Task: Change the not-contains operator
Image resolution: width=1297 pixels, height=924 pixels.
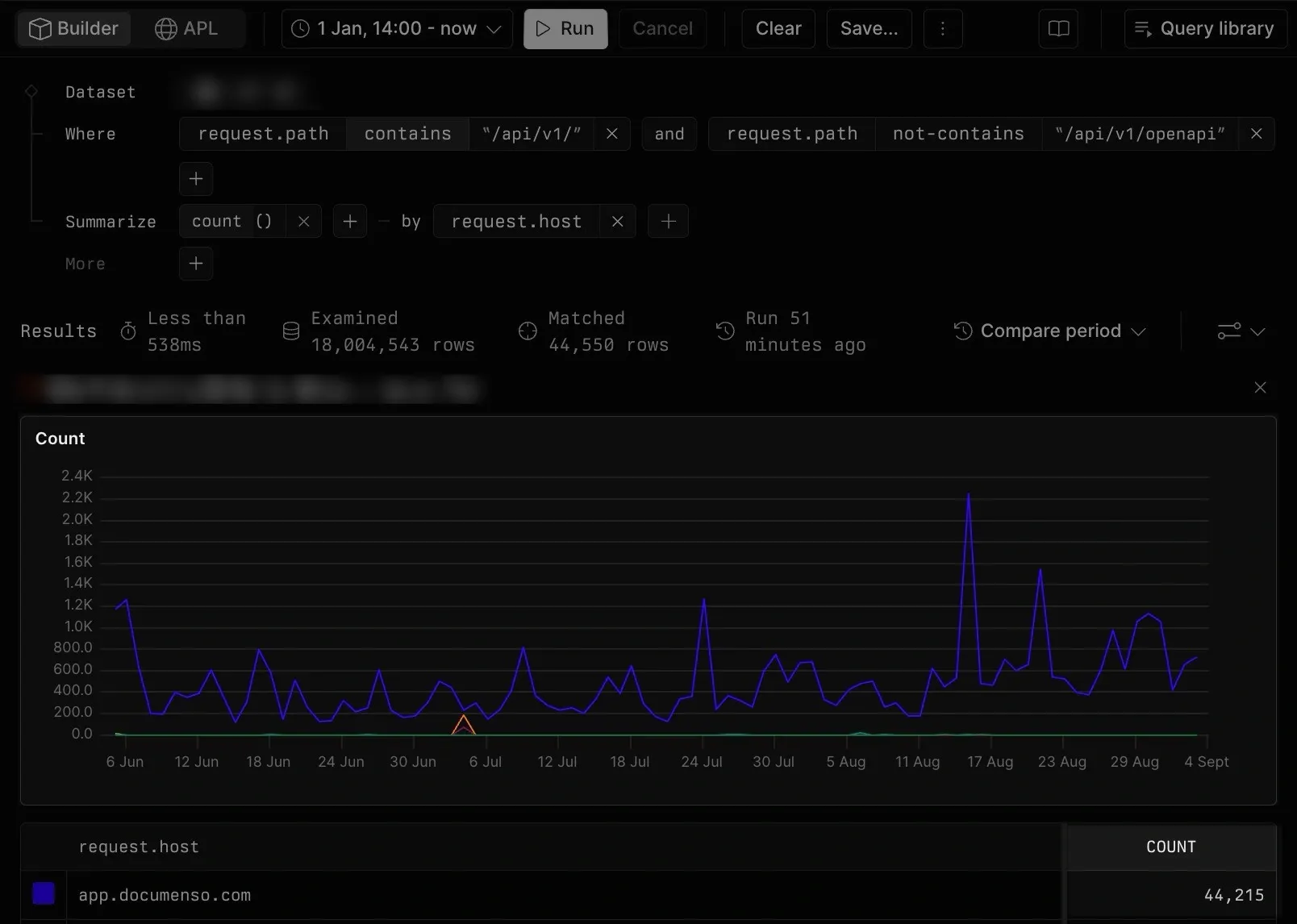Action: [x=958, y=134]
